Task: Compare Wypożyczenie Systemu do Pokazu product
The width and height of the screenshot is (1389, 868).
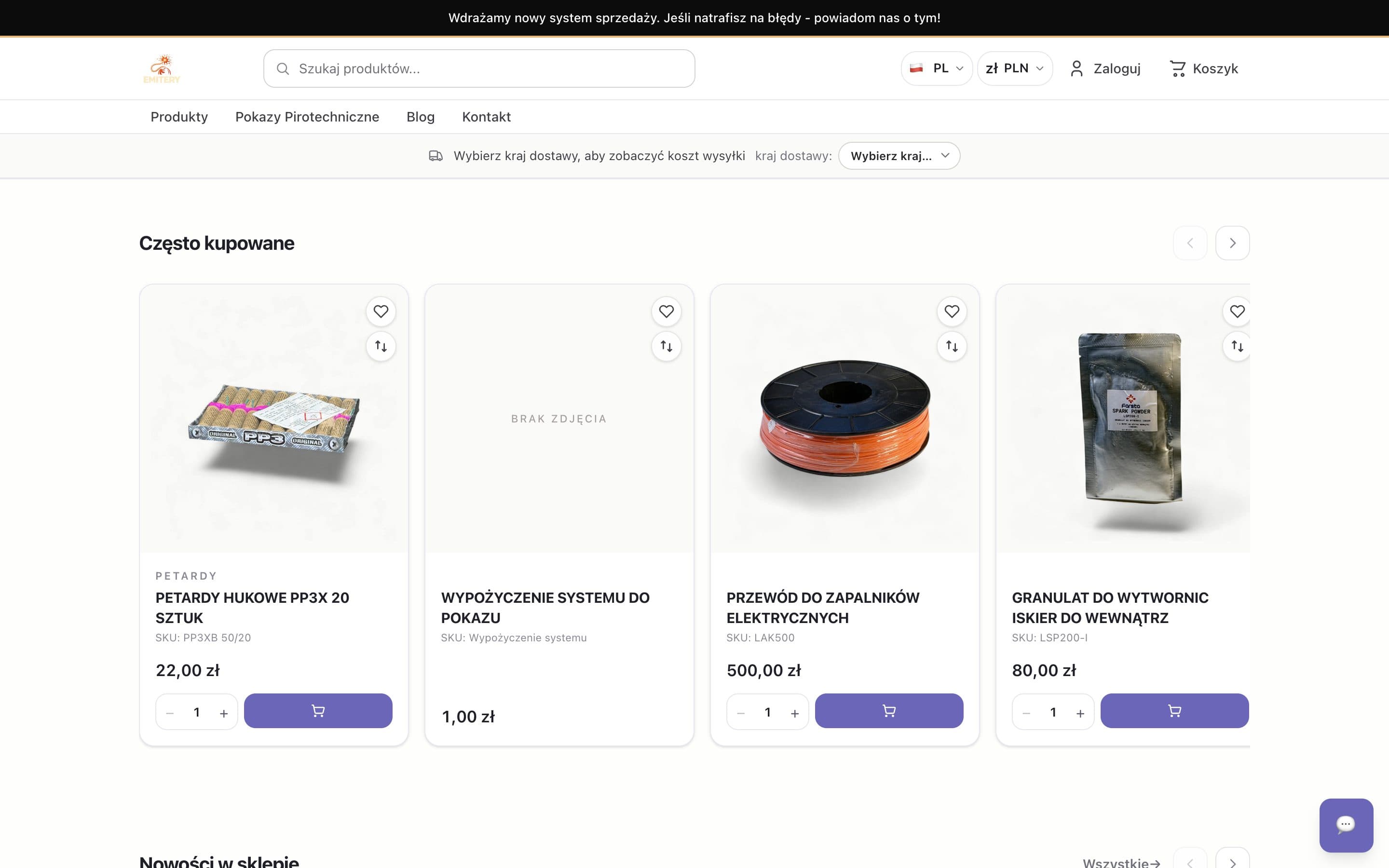Action: pyautogui.click(x=667, y=346)
